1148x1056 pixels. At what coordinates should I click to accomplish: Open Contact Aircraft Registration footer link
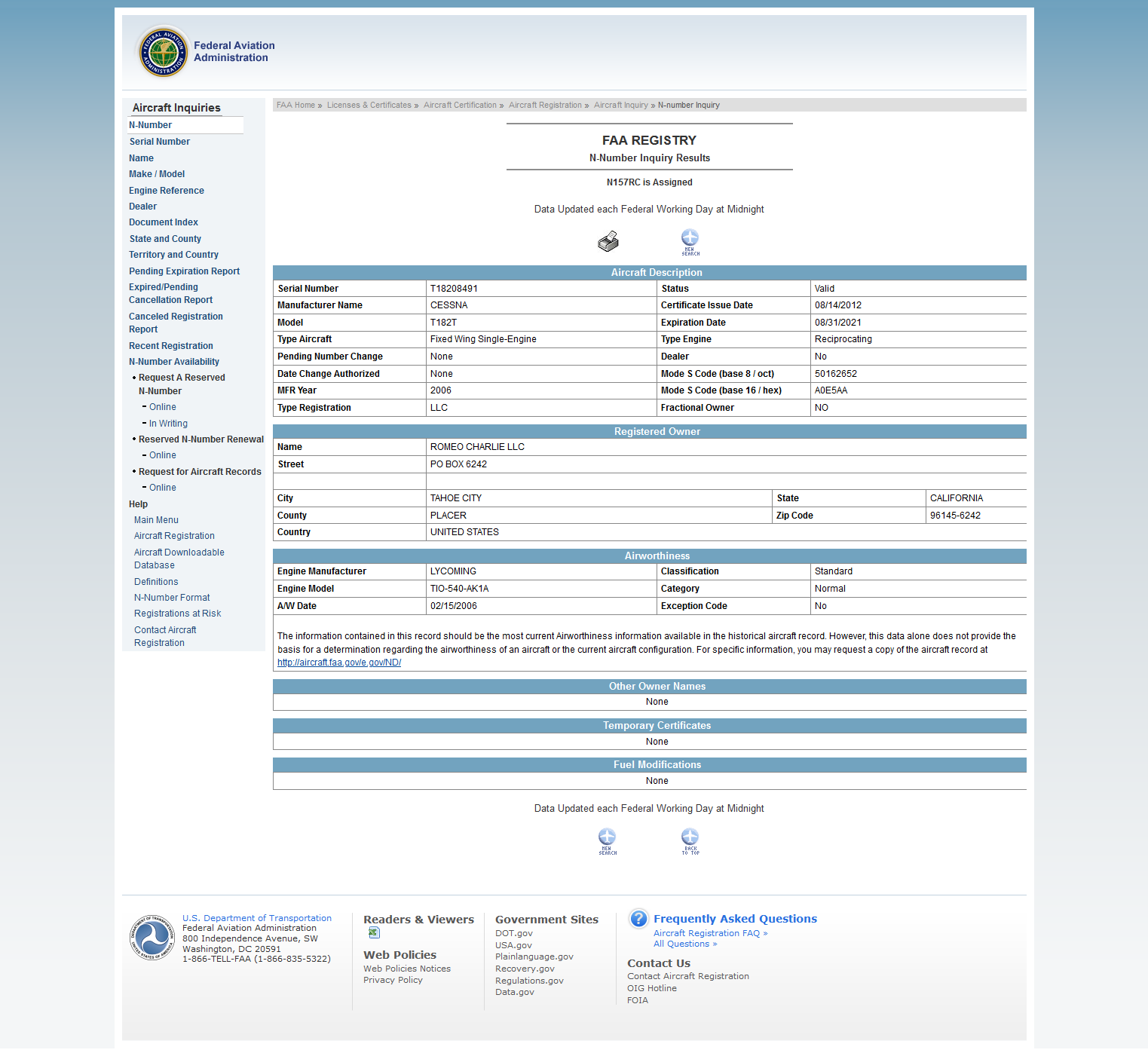[688, 976]
